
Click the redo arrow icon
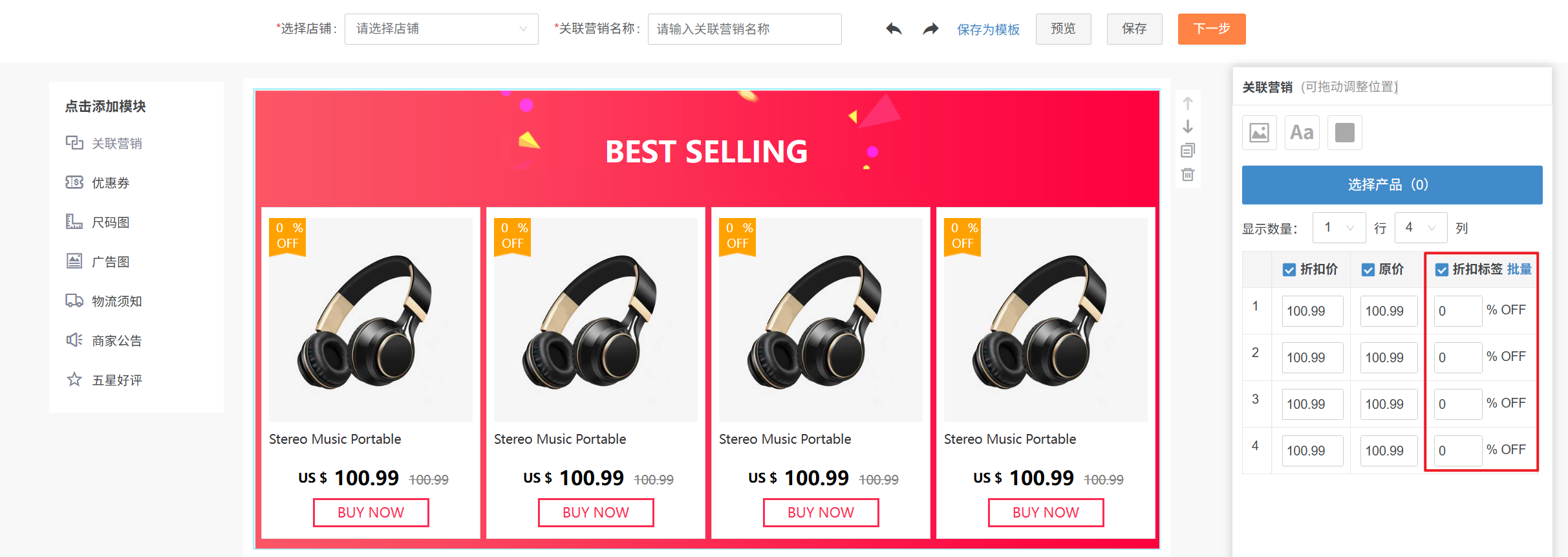pos(930,29)
